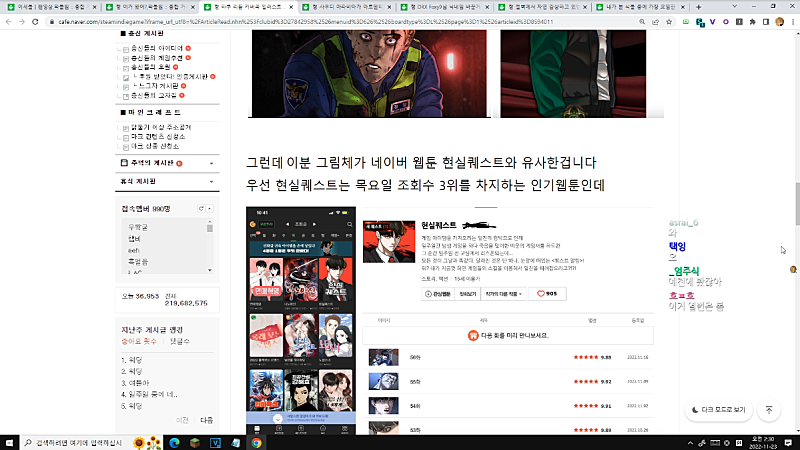Switch to the first browser tab
Screen dimensions: 800x450
pyautogui.click(x=51, y=7)
